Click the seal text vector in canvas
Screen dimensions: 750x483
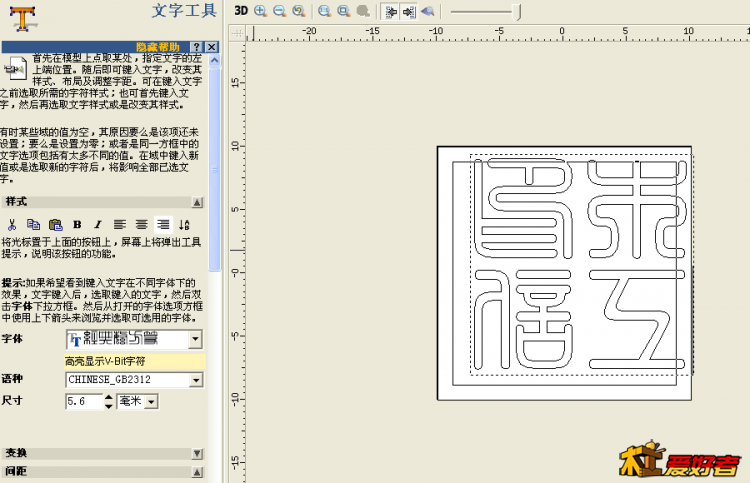(581, 264)
